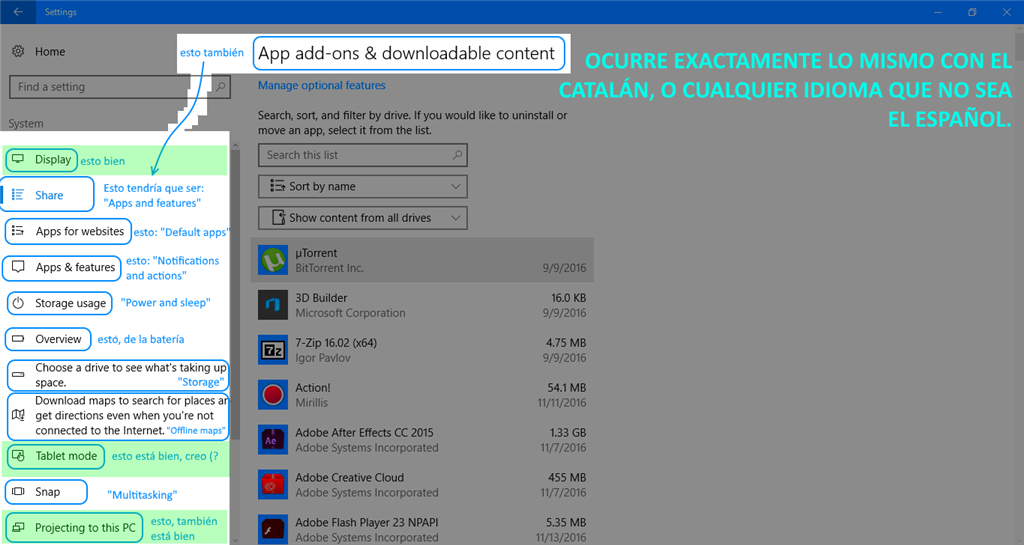Click the Storage usage power icon
The width and height of the screenshot is (1024, 545).
tap(18, 303)
